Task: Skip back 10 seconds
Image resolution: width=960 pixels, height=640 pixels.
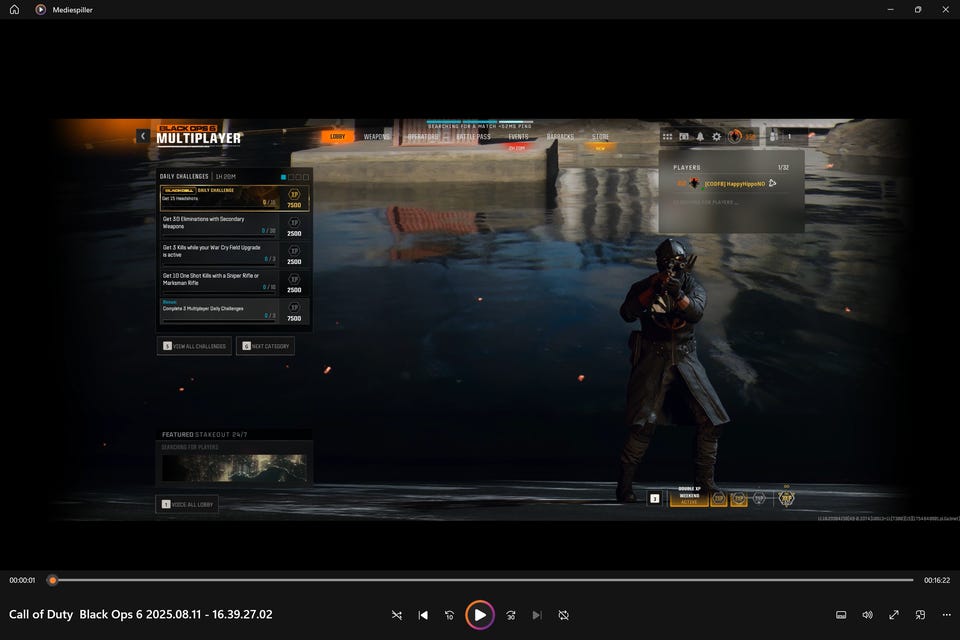Action: tap(449, 615)
